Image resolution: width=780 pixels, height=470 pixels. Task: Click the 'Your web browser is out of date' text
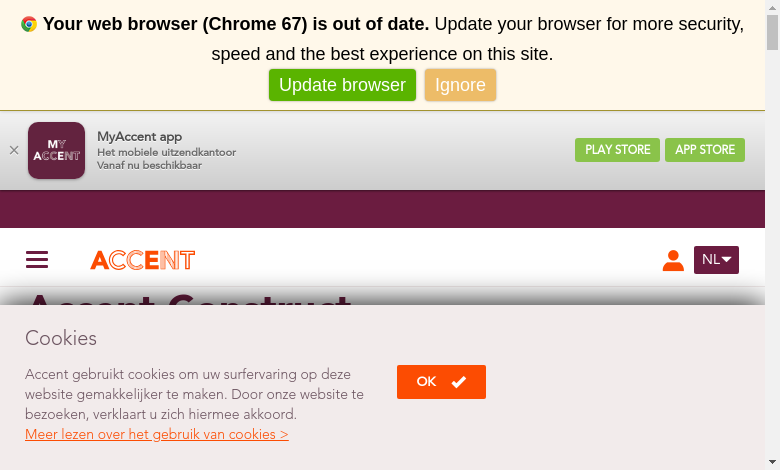236,24
